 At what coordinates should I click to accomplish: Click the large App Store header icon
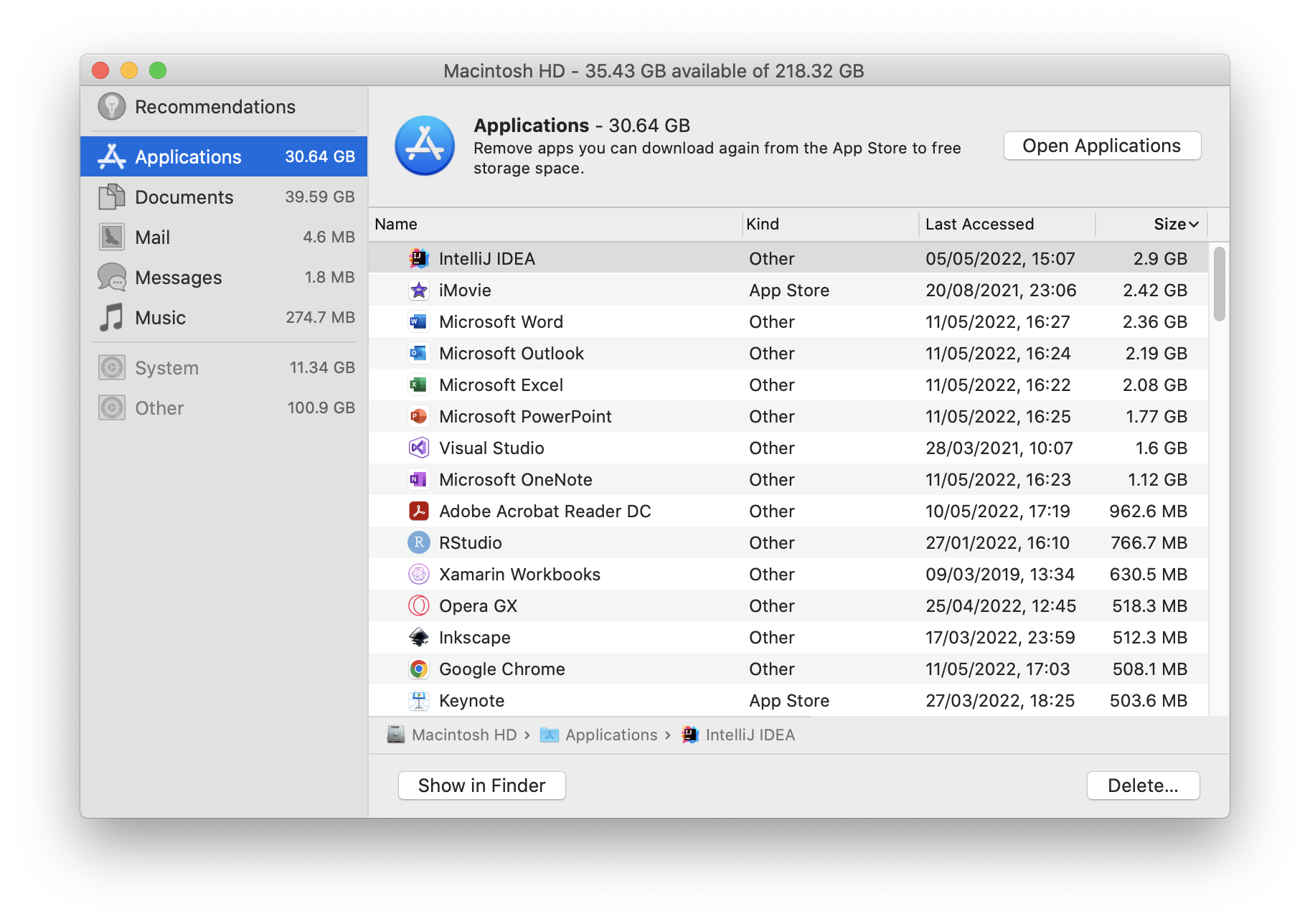click(x=425, y=146)
